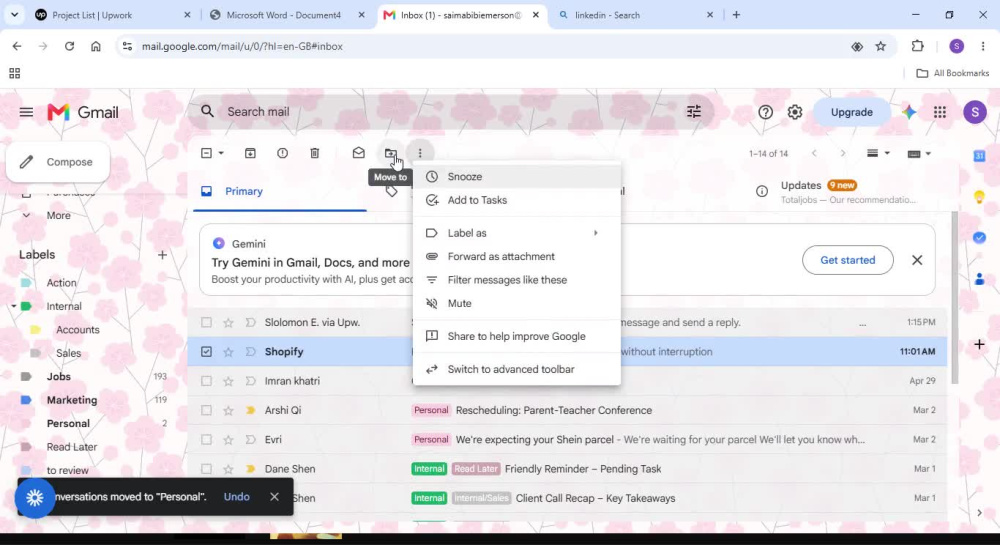Undo the move to Personal
The image size is (1000, 545).
(237, 497)
